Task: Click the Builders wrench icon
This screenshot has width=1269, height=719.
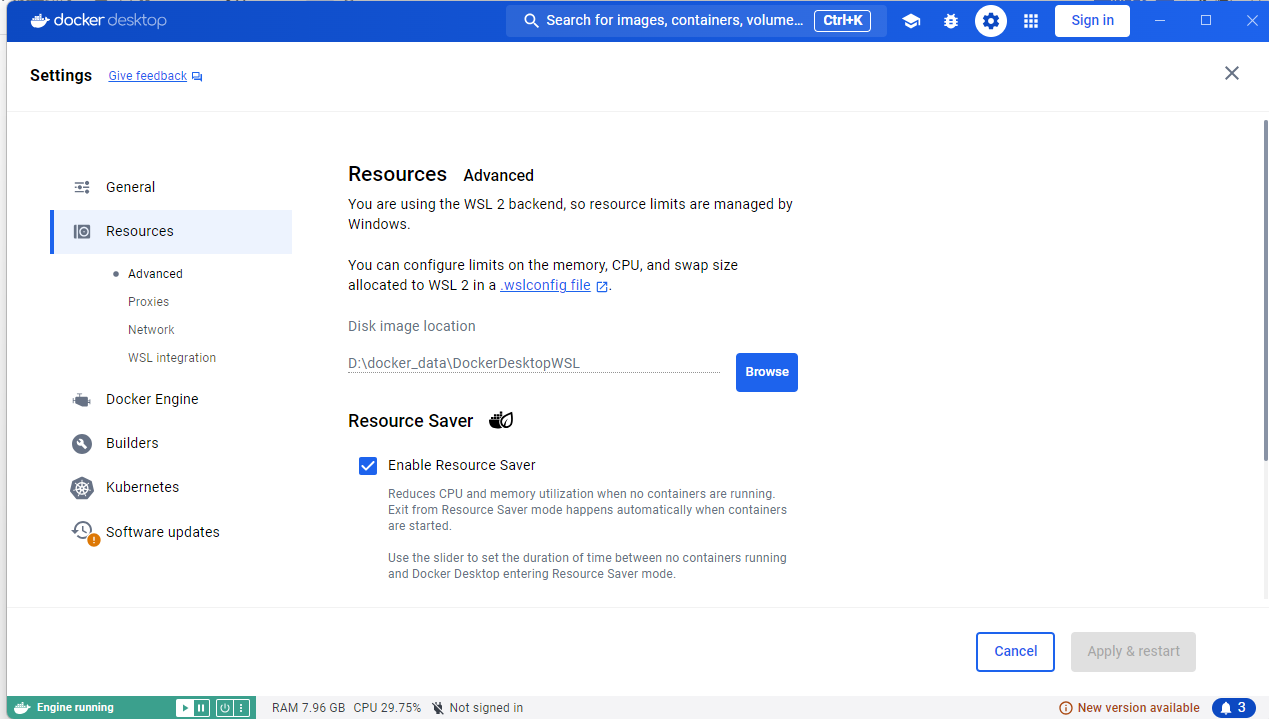Action: pyautogui.click(x=82, y=443)
